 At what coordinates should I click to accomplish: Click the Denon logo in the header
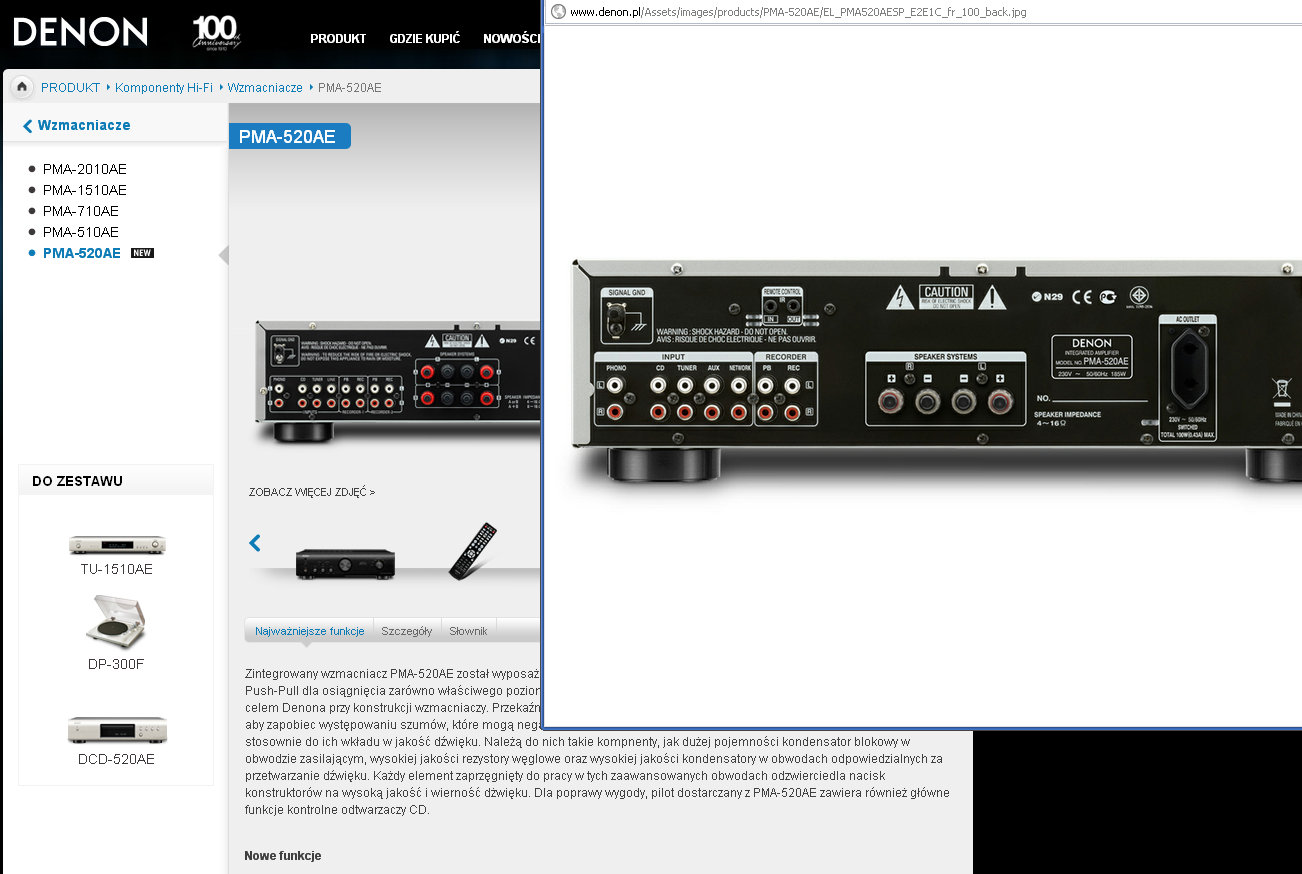tap(80, 32)
